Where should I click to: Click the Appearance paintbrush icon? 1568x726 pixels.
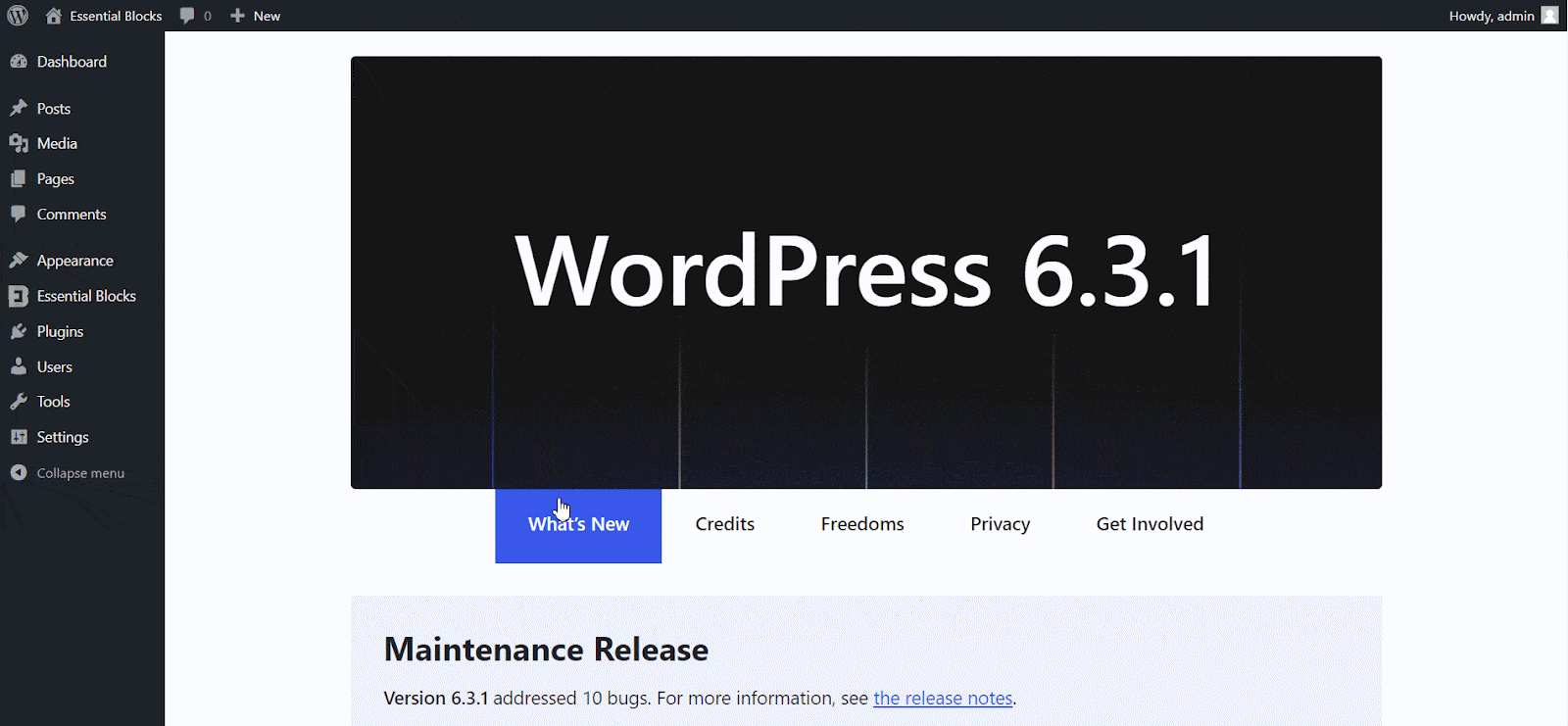(19, 261)
